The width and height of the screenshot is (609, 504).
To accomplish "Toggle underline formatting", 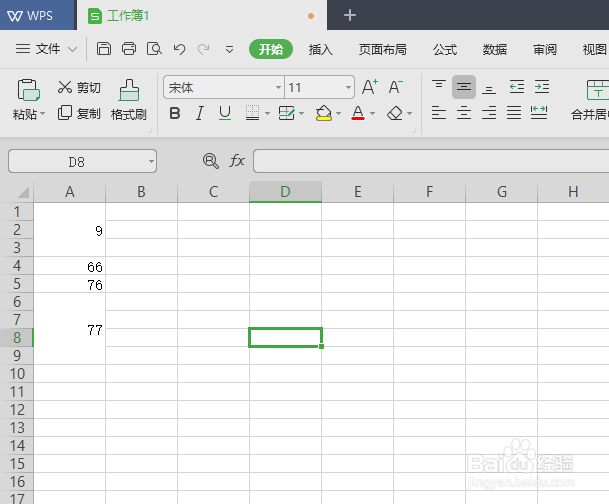I will tap(225, 113).
